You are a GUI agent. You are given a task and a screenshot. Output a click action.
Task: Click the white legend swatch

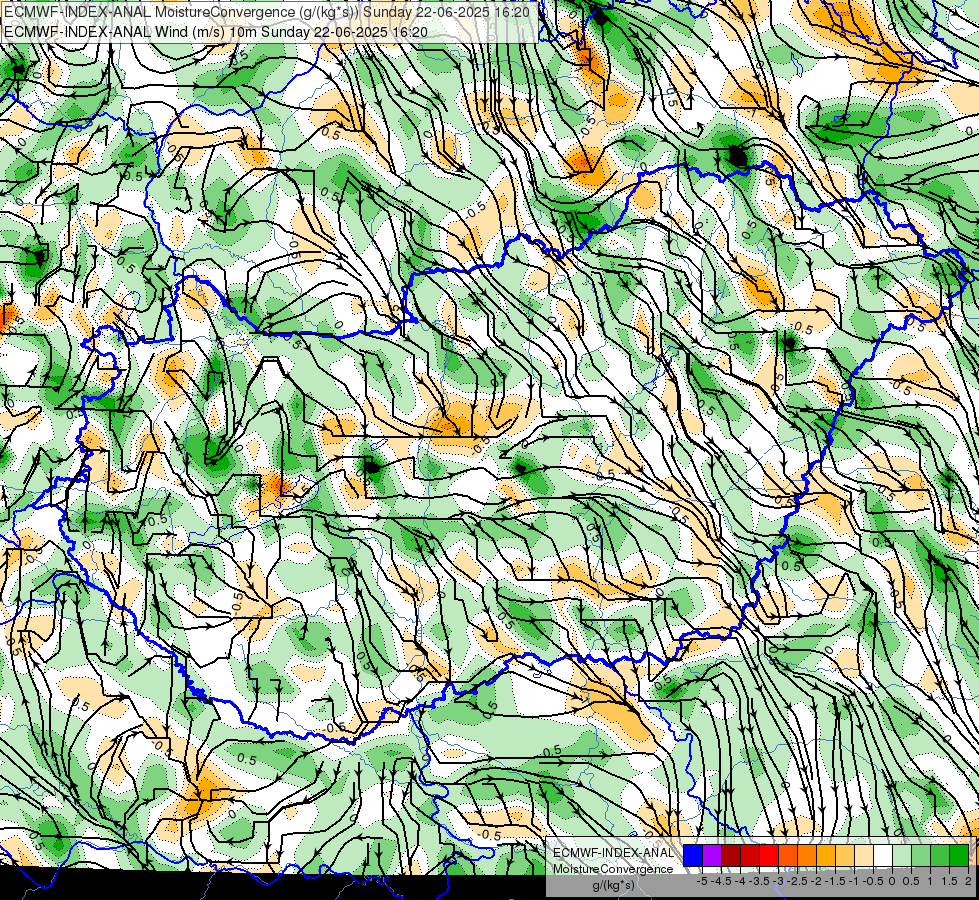point(883,856)
